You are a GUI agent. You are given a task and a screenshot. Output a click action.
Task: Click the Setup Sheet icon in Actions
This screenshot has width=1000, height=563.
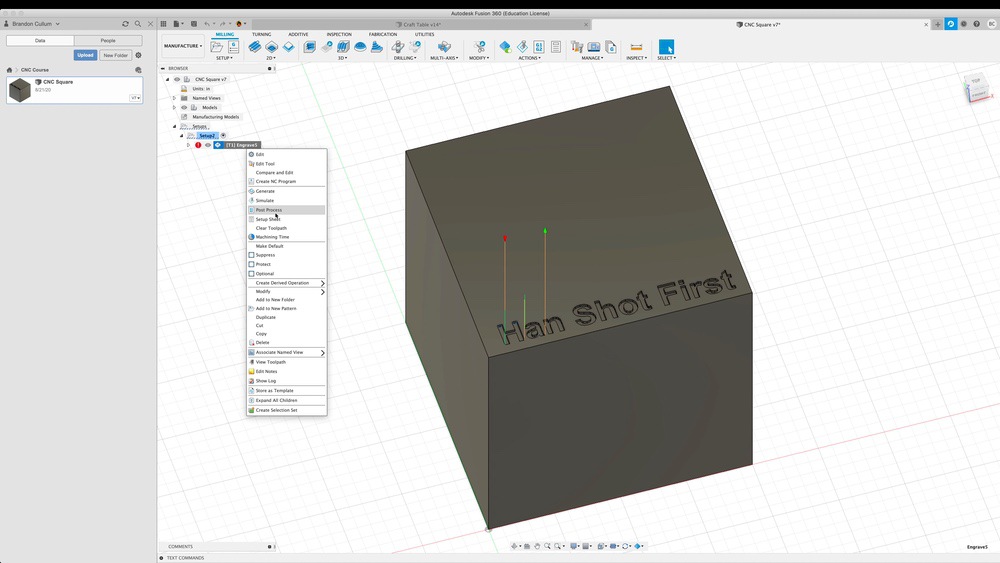[x=555, y=47]
